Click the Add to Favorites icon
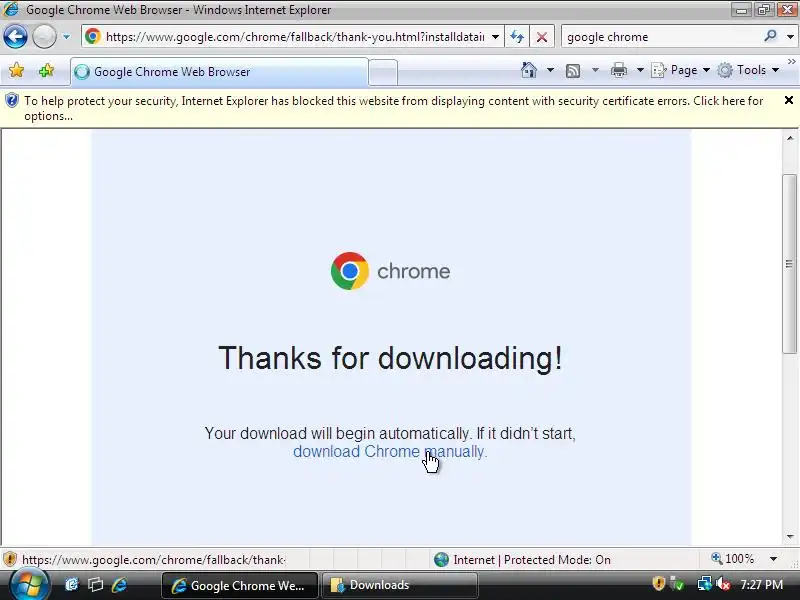 click(x=46, y=70)
